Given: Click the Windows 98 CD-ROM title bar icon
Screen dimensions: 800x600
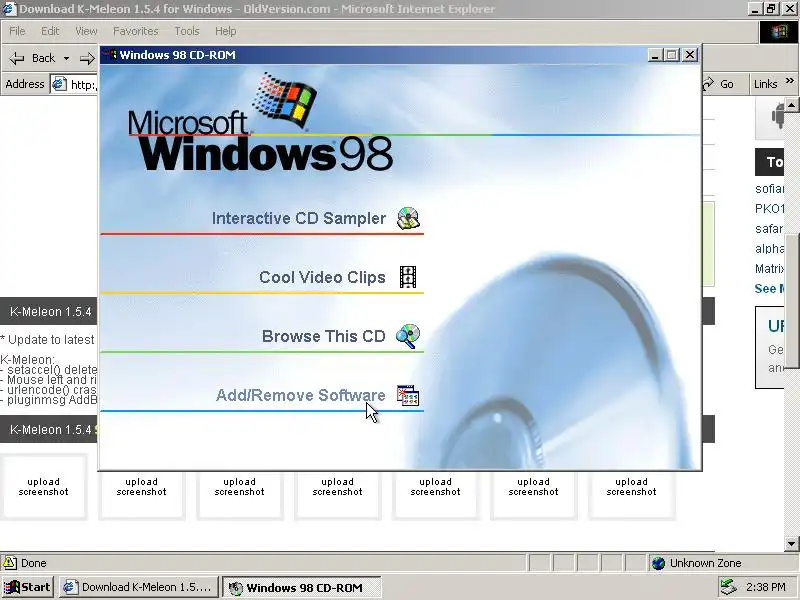Looking at the screenshot, I should (109, 55).
